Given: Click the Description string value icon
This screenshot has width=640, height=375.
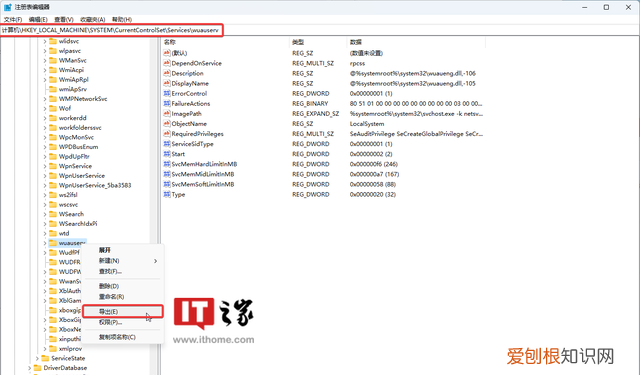Looking at the screenshot, I should (167, 73).
